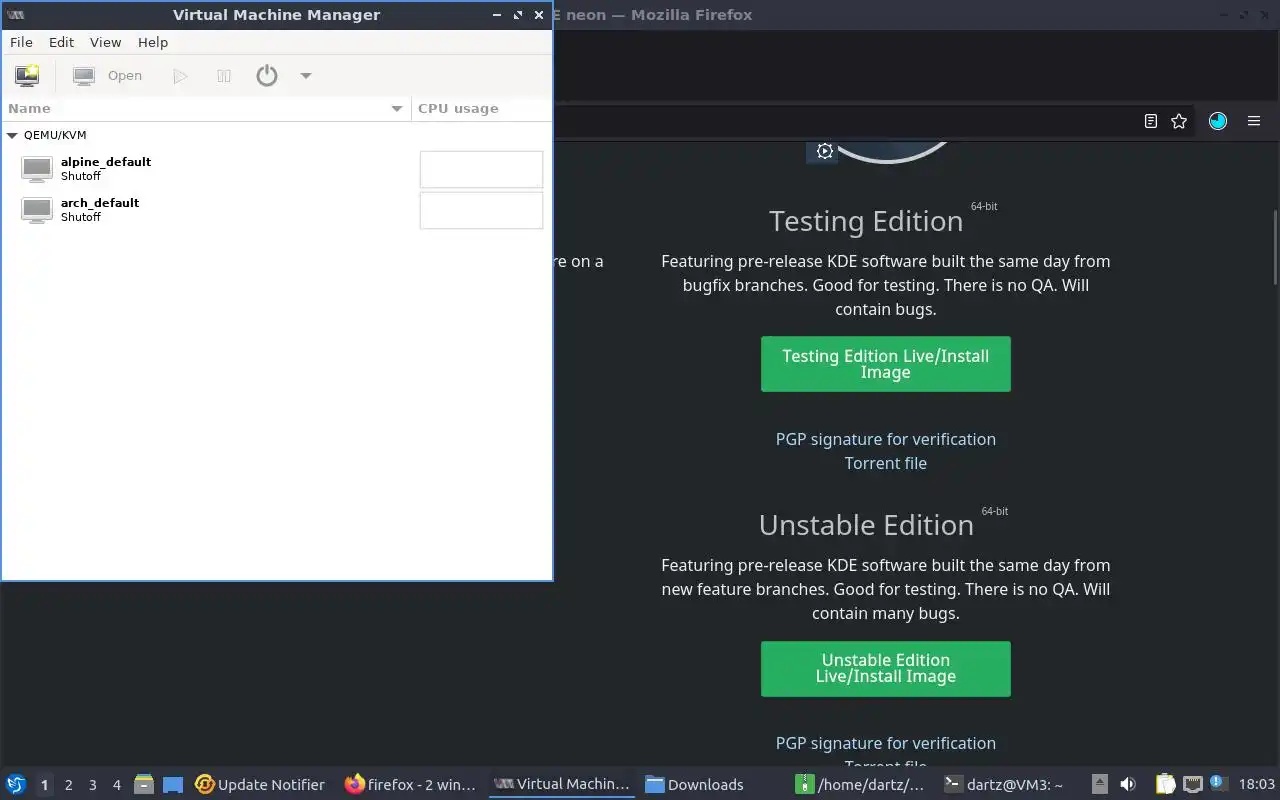Click arch_default CPU usage graph
Screen dimensions: 1280x800
click(x=481, y=210)
